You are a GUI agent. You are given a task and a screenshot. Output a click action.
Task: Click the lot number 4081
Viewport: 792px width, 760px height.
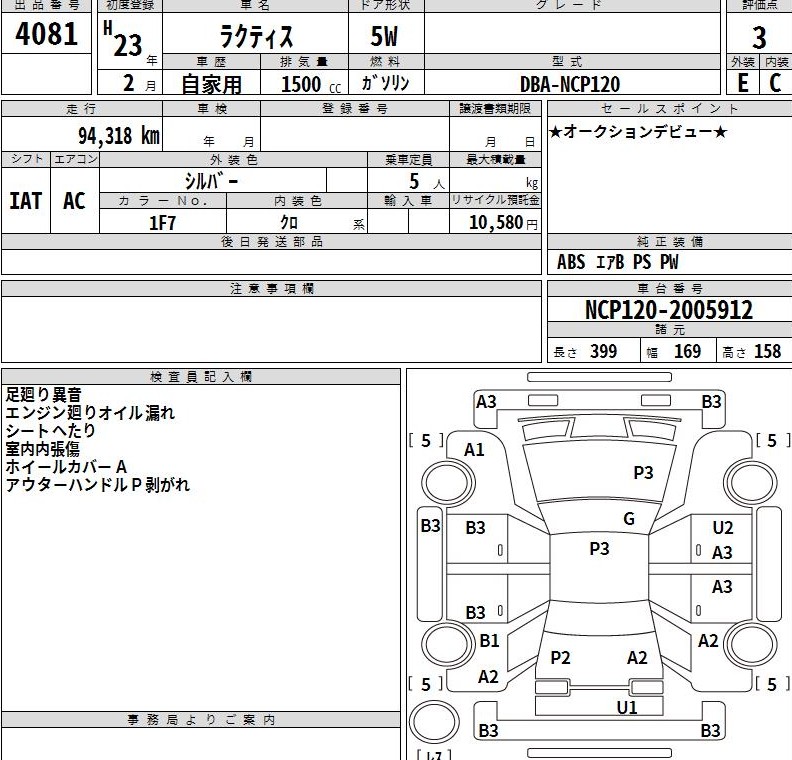tap(46, 34)
